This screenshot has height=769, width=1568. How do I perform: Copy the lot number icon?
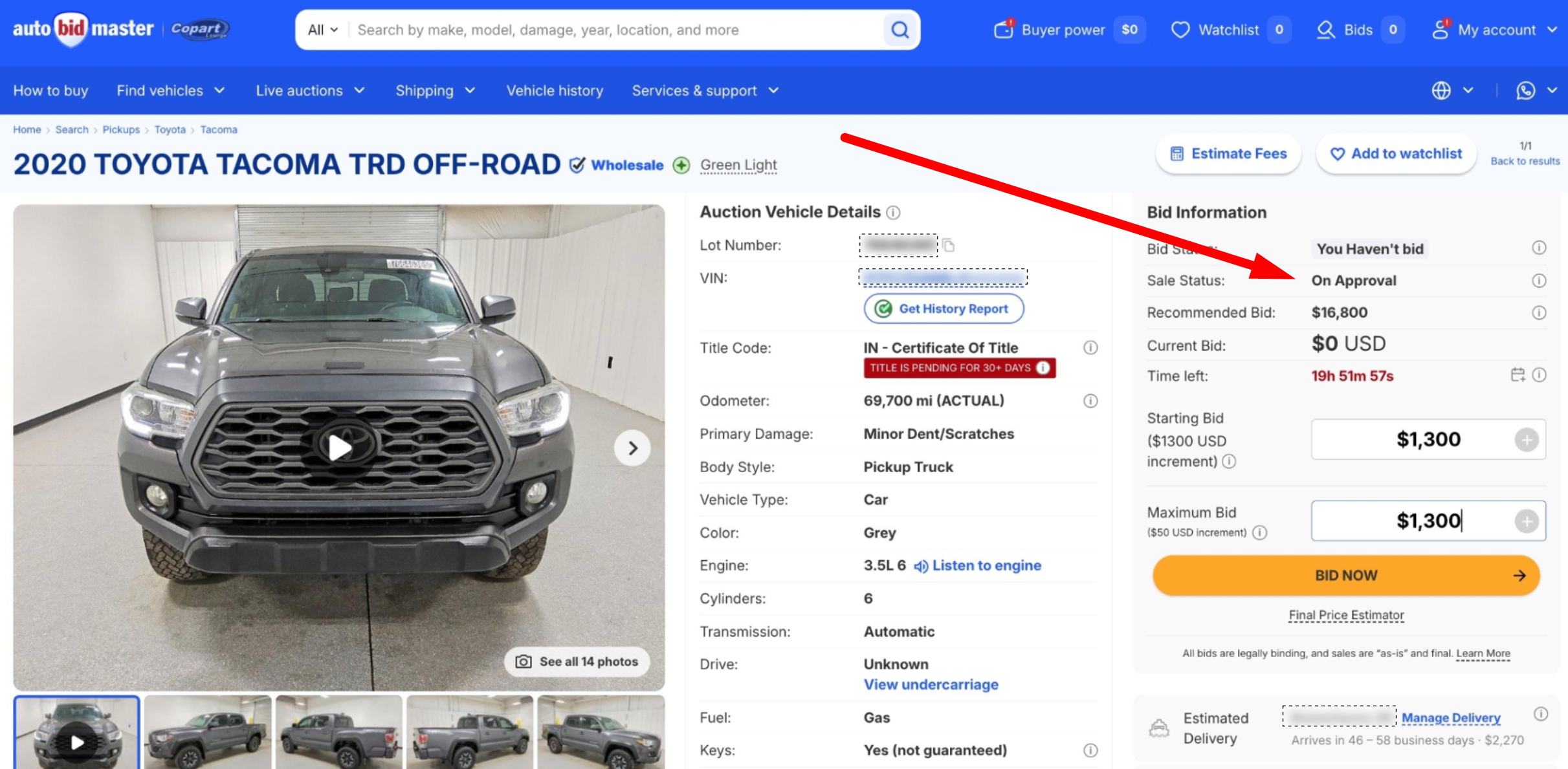pyautogui.click(x=949, y=245)
